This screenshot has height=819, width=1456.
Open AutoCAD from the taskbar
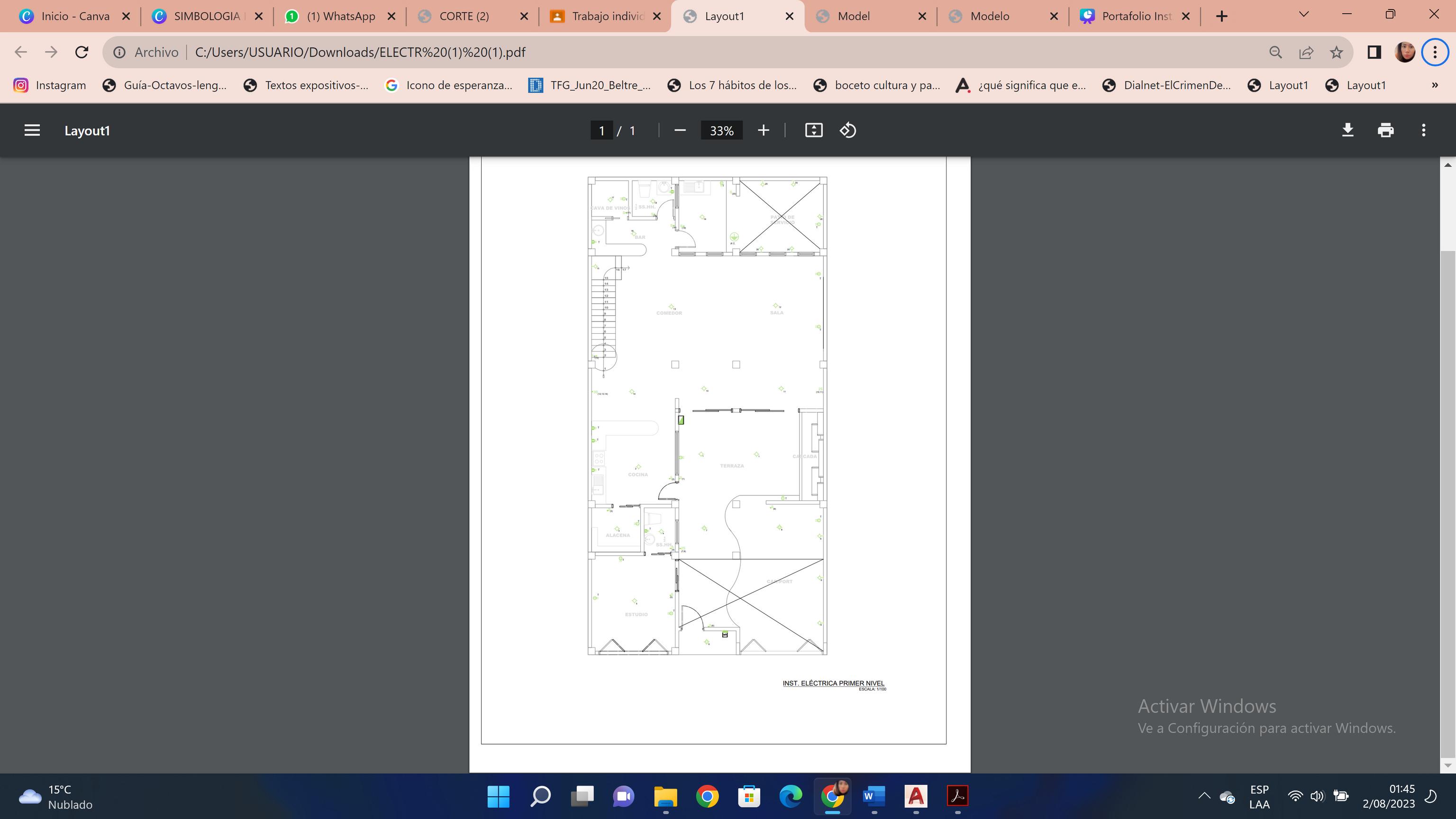pyautogui.click(x=916, y=796)
